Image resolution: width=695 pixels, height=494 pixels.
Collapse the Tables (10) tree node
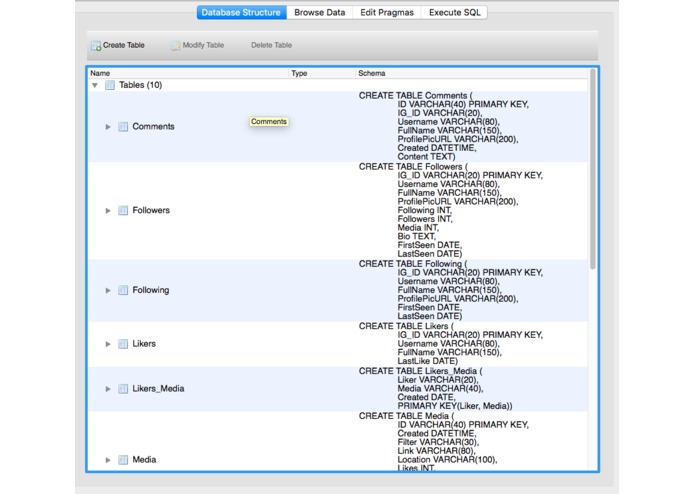tap(95, 85)
